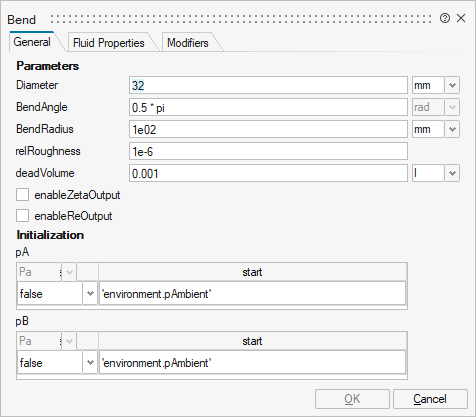Viewport: 476px width, 417px height.
Task: Click the OK button
Action: 352,399
